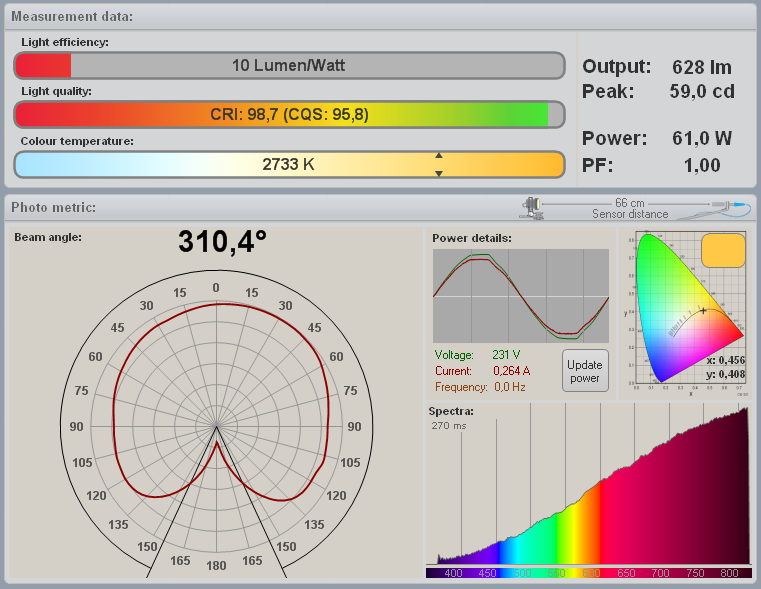Click the '59,0 cd' peak value
This screenshot has height=589, width=761.
(x=702, y=91)
